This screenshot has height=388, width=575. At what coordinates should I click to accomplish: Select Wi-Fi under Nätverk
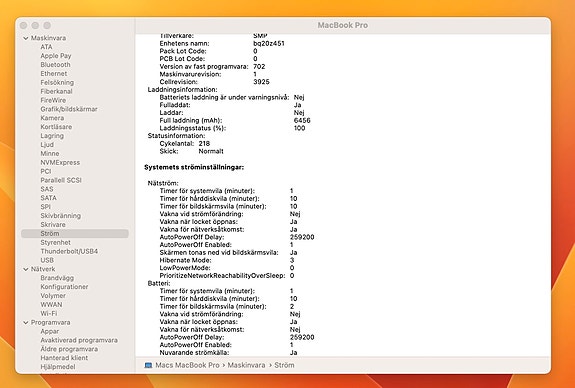point(49,314)
